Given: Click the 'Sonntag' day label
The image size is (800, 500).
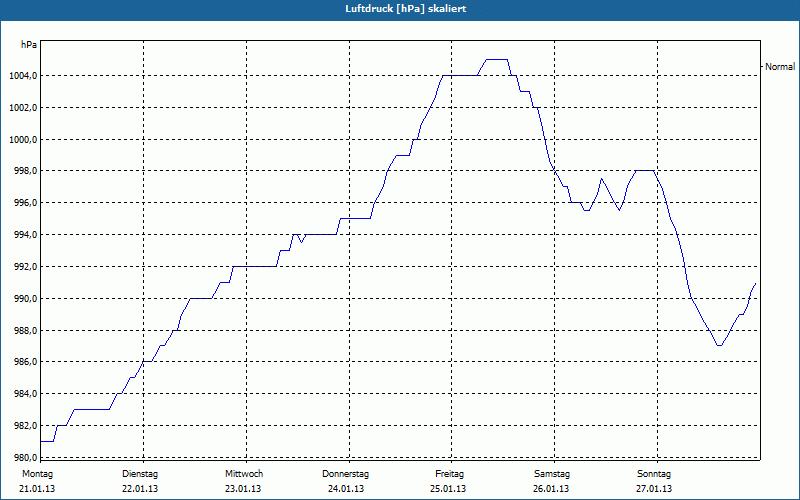Looking at the screenshot, I should 654,474.
